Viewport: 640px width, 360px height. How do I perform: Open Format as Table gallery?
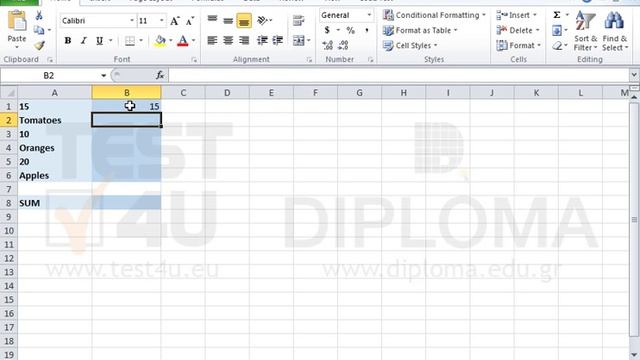coord(420,30)
